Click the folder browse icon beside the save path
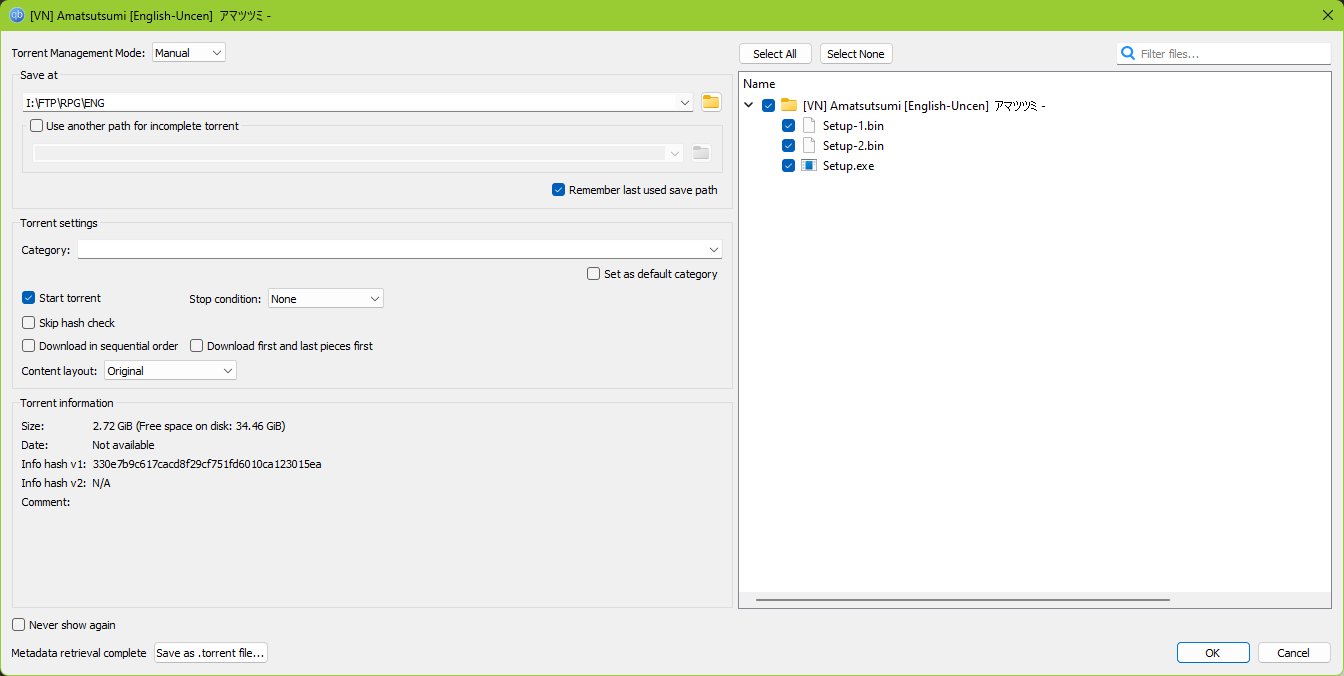Image resolution: width=1344 pixels, height=676 pixels. pos(711,102)
